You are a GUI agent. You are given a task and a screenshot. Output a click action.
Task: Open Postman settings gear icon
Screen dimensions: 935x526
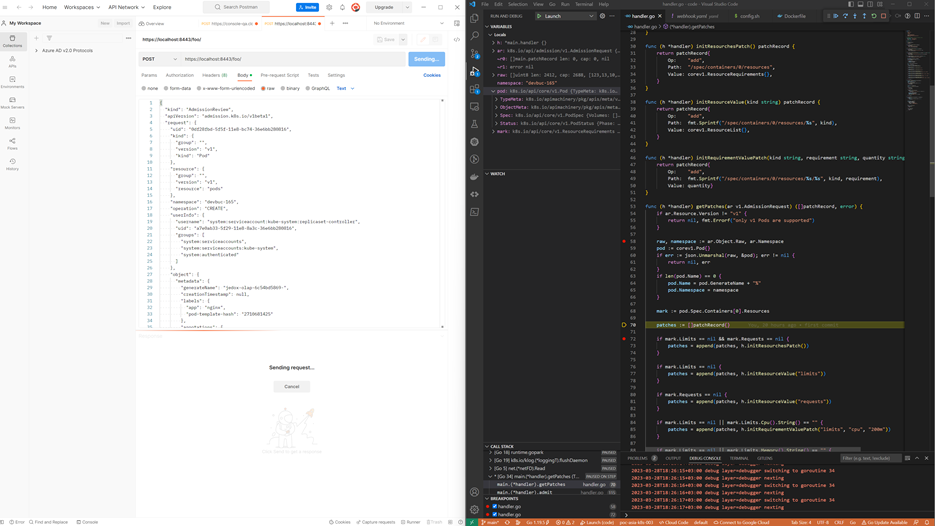pos(329,7)
